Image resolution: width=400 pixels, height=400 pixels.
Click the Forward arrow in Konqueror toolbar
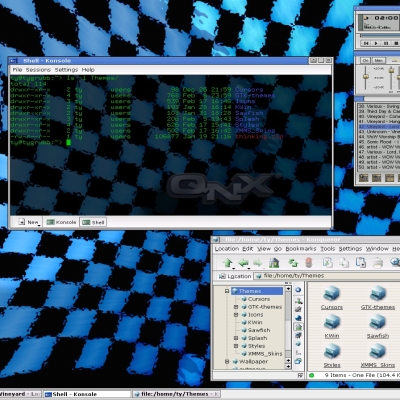coord(258,263)
